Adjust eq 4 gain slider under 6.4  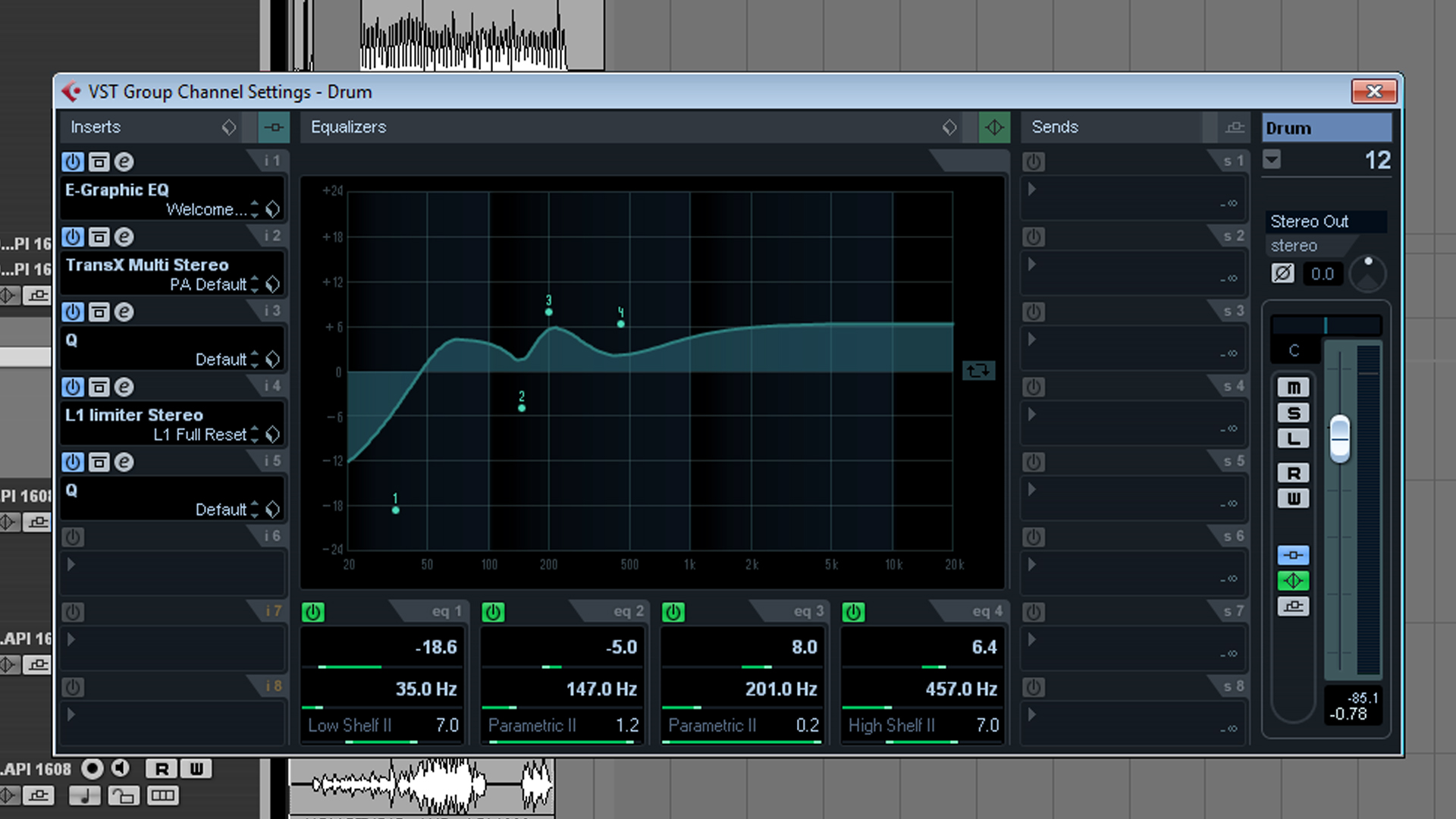[x=923, y=667]
